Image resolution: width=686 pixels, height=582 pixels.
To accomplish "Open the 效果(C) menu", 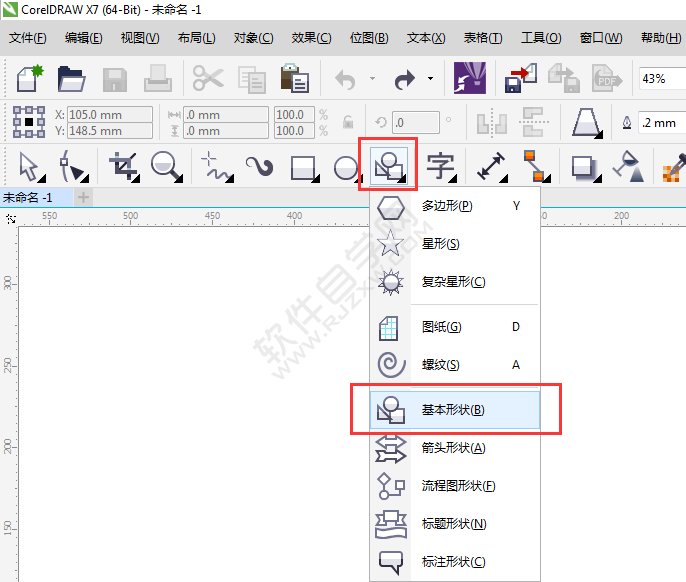I will tap(312, 38).
